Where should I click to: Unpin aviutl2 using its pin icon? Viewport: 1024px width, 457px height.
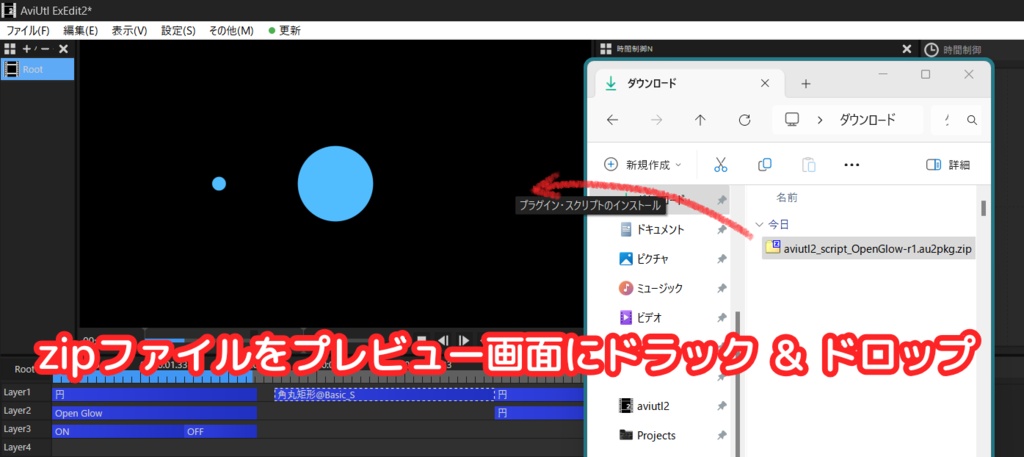[722, 406]
